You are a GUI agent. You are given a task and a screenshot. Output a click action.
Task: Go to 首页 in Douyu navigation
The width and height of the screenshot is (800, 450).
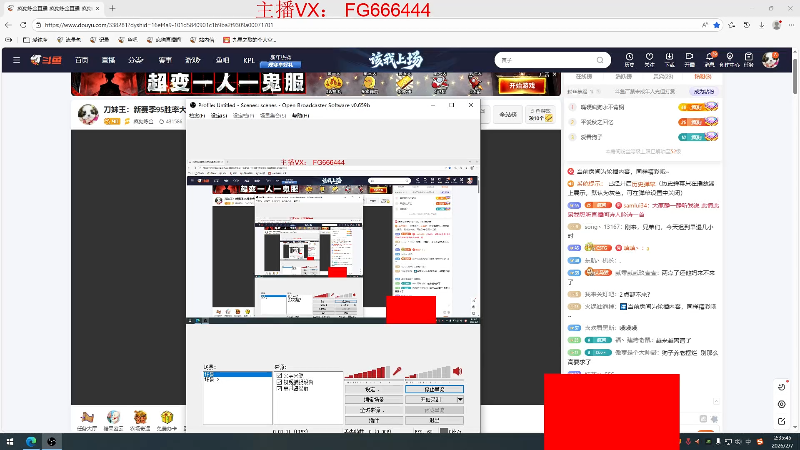pyautogui.click(x=82, y=60)
